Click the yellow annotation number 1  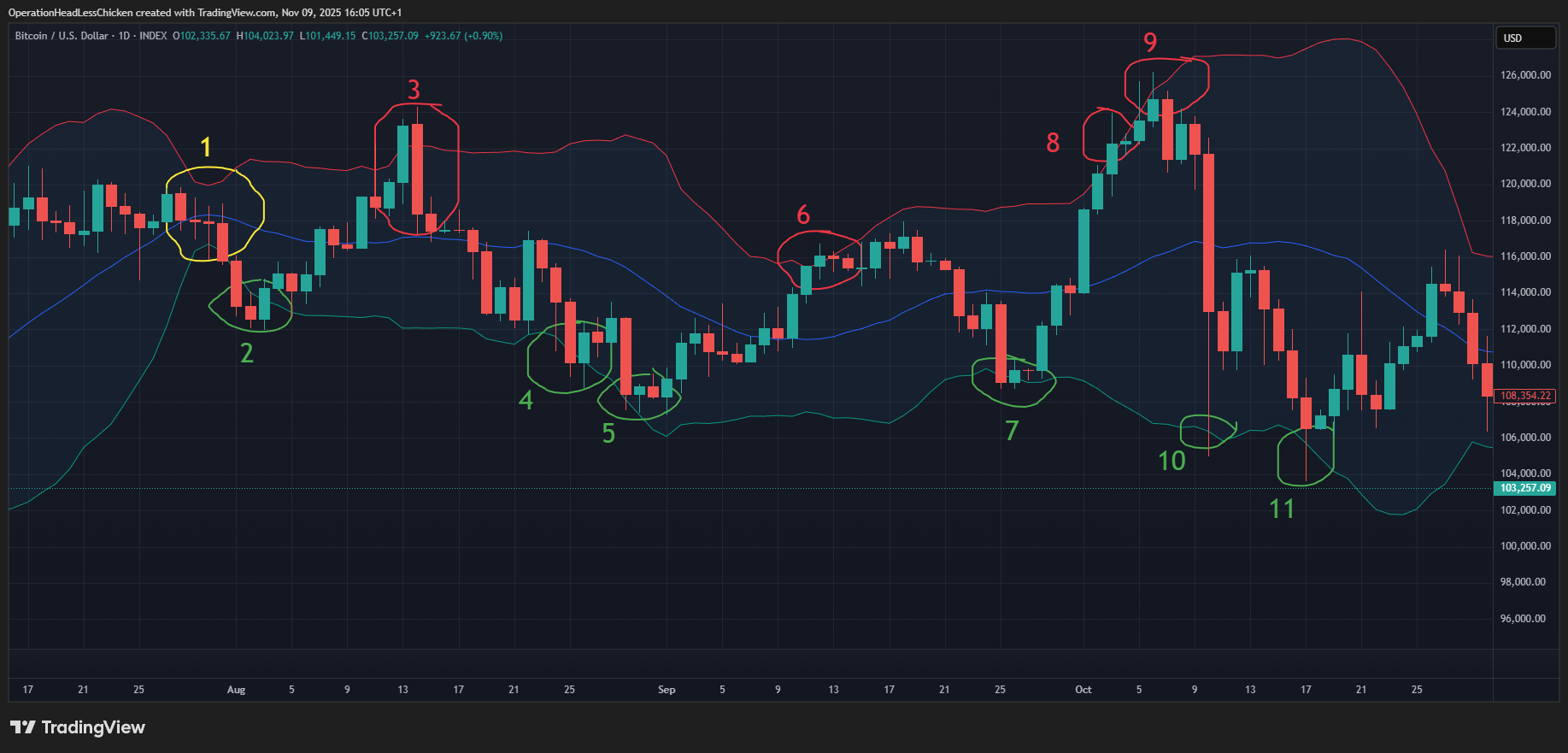(x=205, y=148)
